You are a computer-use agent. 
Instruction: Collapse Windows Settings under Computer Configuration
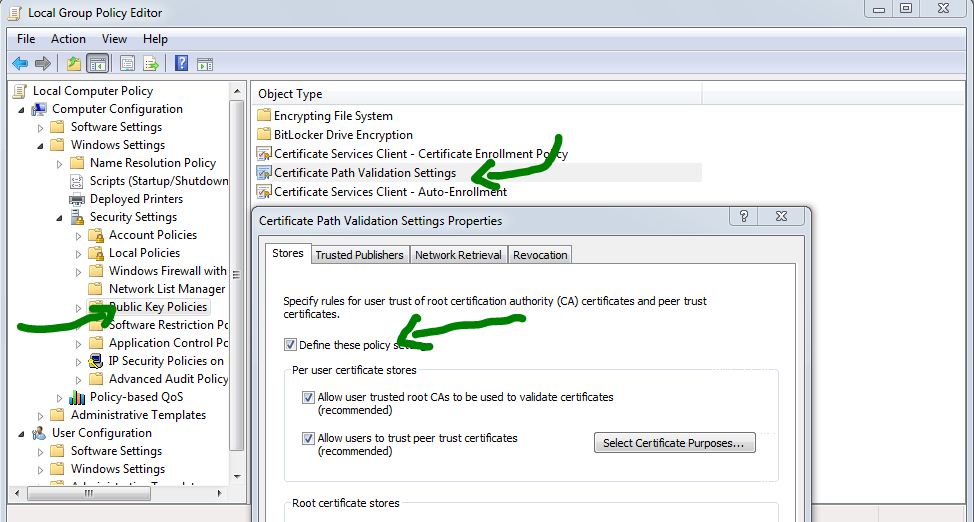coord(40,145)
